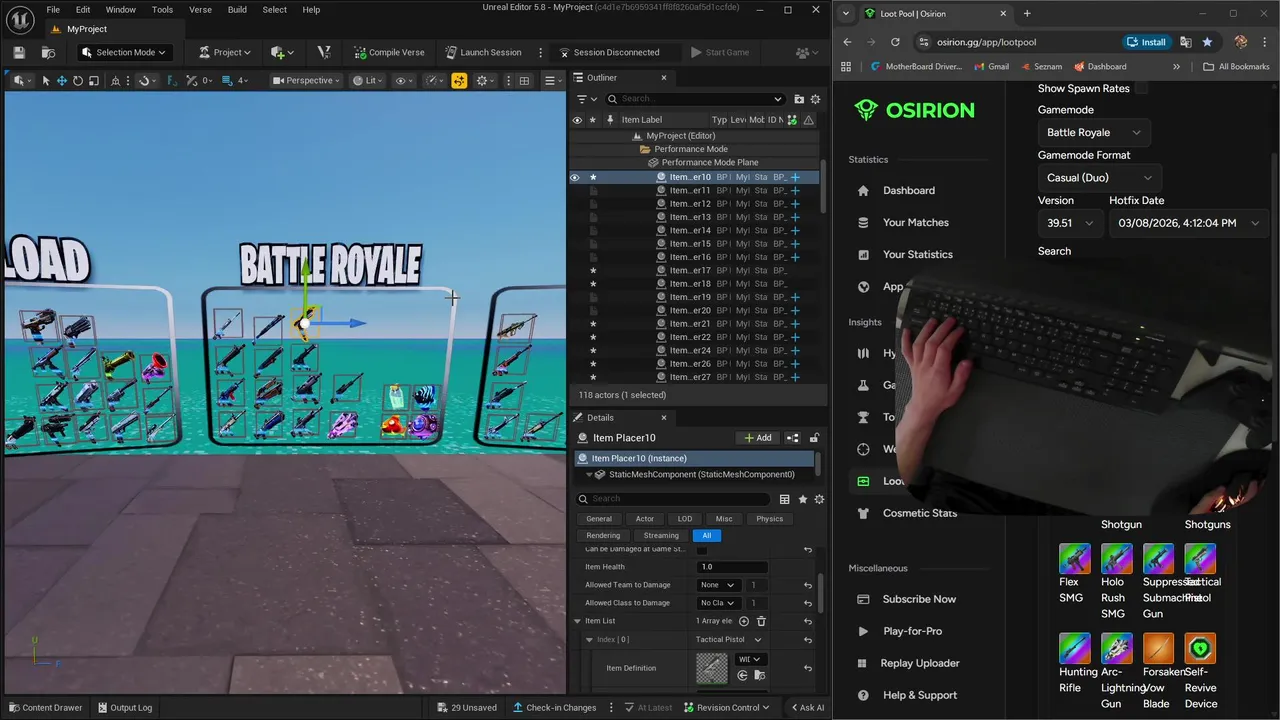Click the Add component button in Details
This screenshot has height=720, width=1280.
click(x=757, y=438)
